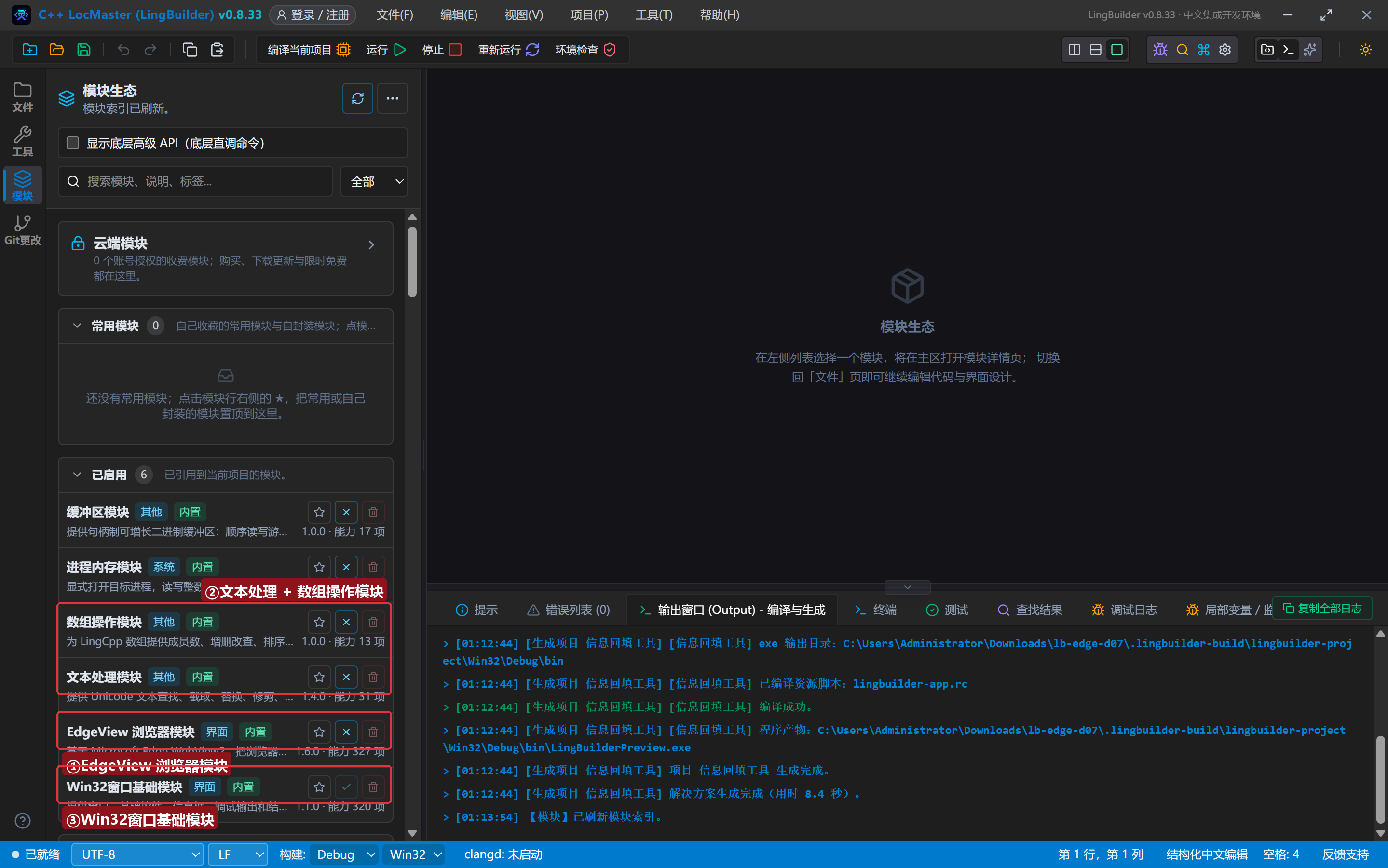Screen dimensions: 1388x868
Task: Disable the 数组操作模块 with X button
Action: [346, 622]
